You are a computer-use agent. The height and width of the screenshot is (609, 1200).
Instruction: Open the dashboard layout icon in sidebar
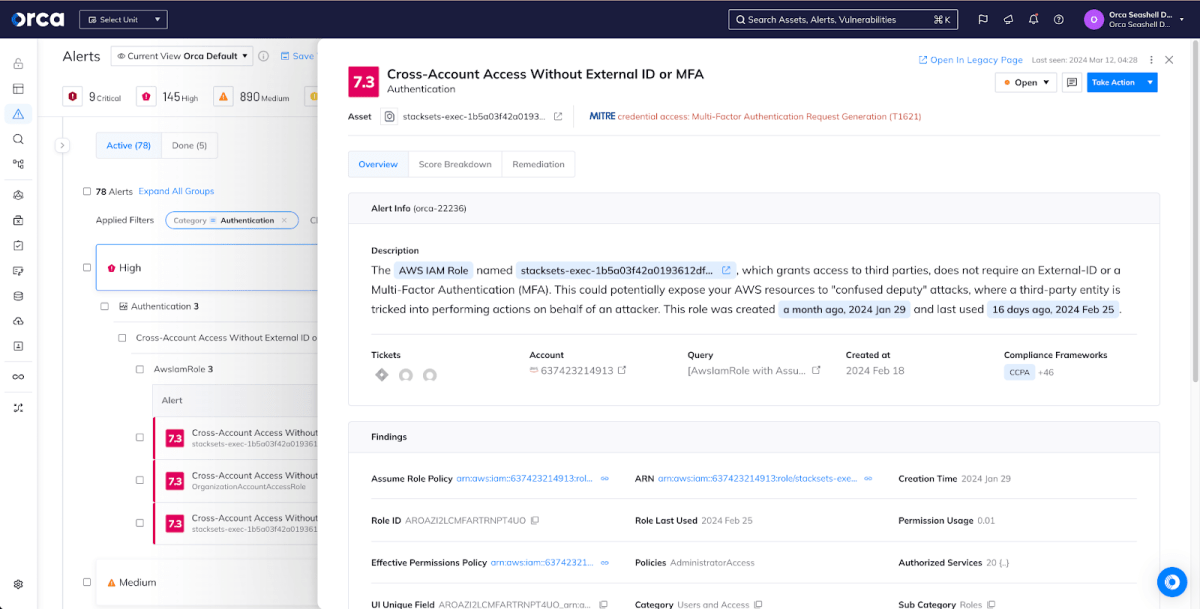pos(18,89)
